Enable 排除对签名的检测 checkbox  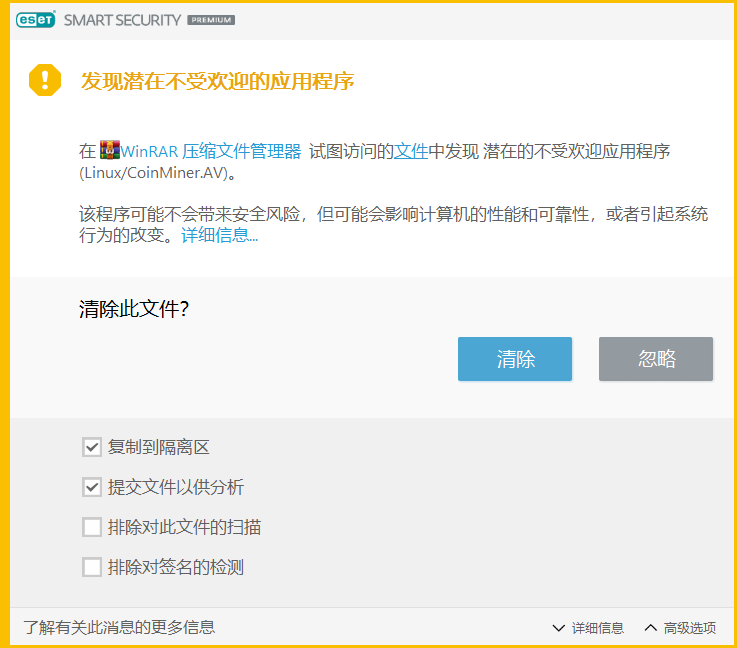click(x=92, y=567)
